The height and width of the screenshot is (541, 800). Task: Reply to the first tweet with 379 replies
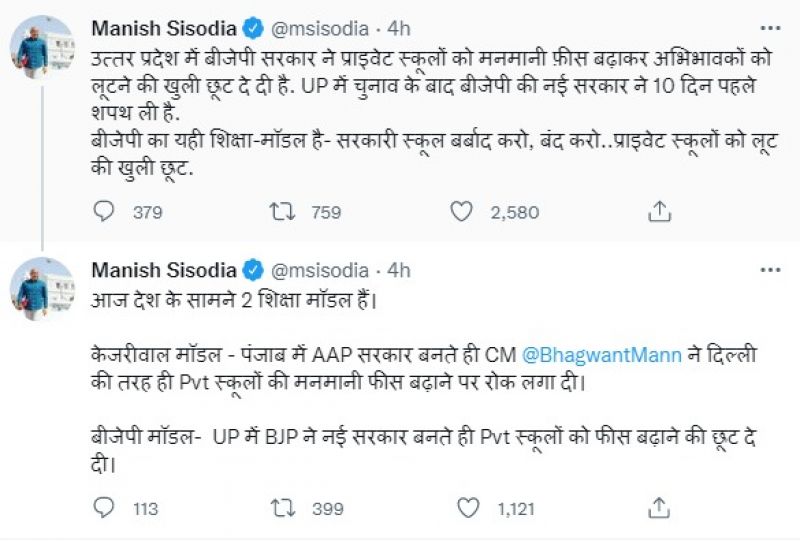pyautogui.click(x=104, y=212)
